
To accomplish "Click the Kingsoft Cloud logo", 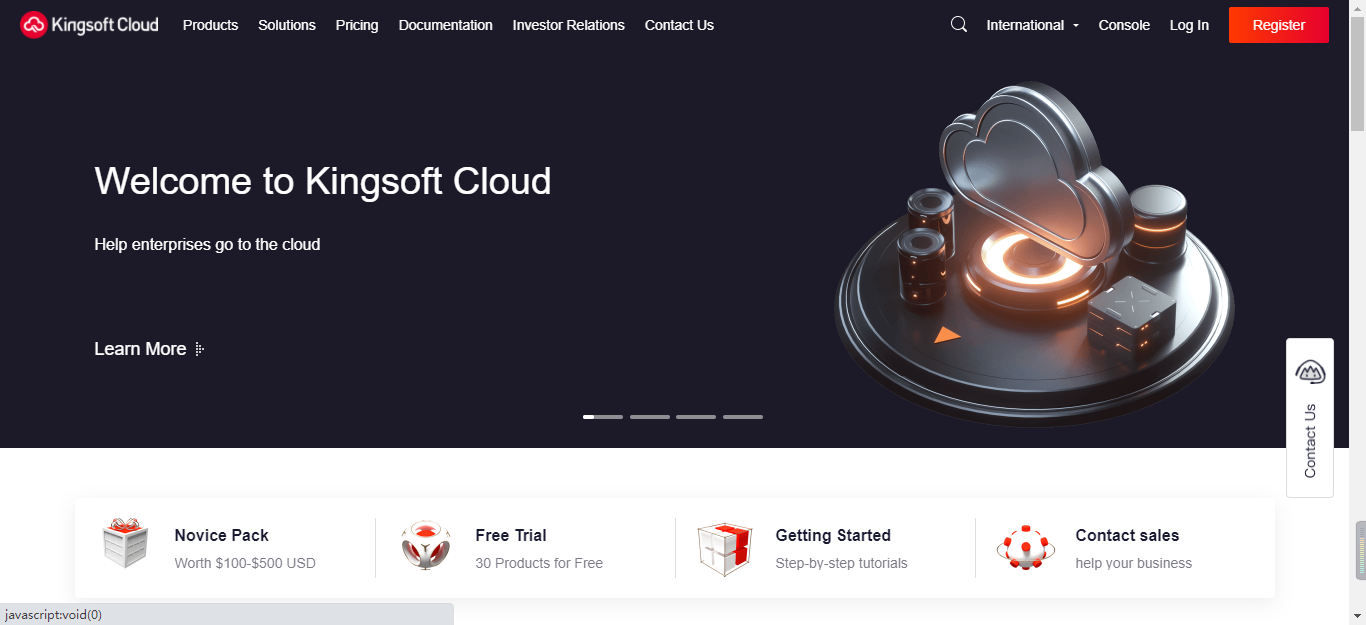I will click(x=89, y=25).
